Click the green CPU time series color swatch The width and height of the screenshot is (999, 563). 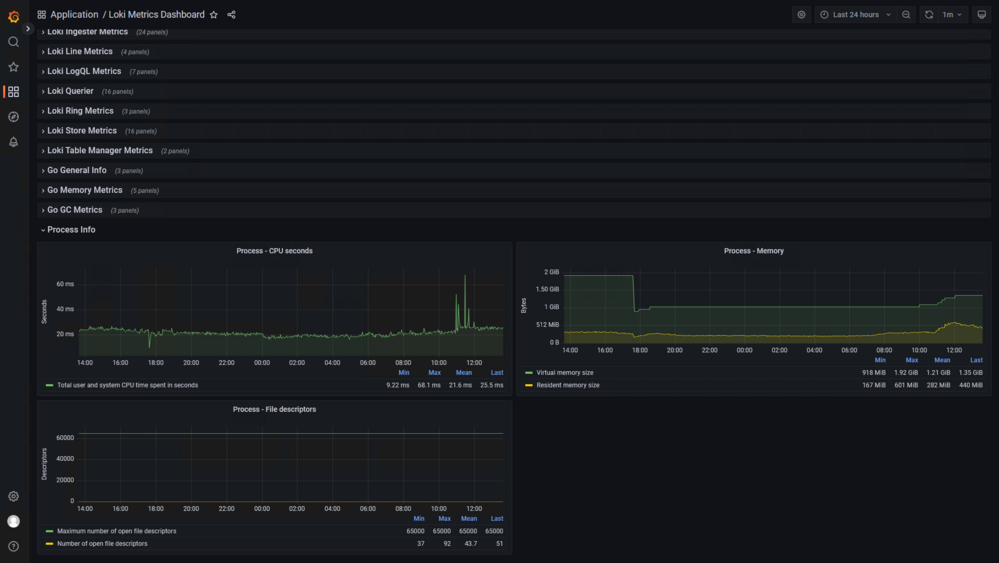50,385
